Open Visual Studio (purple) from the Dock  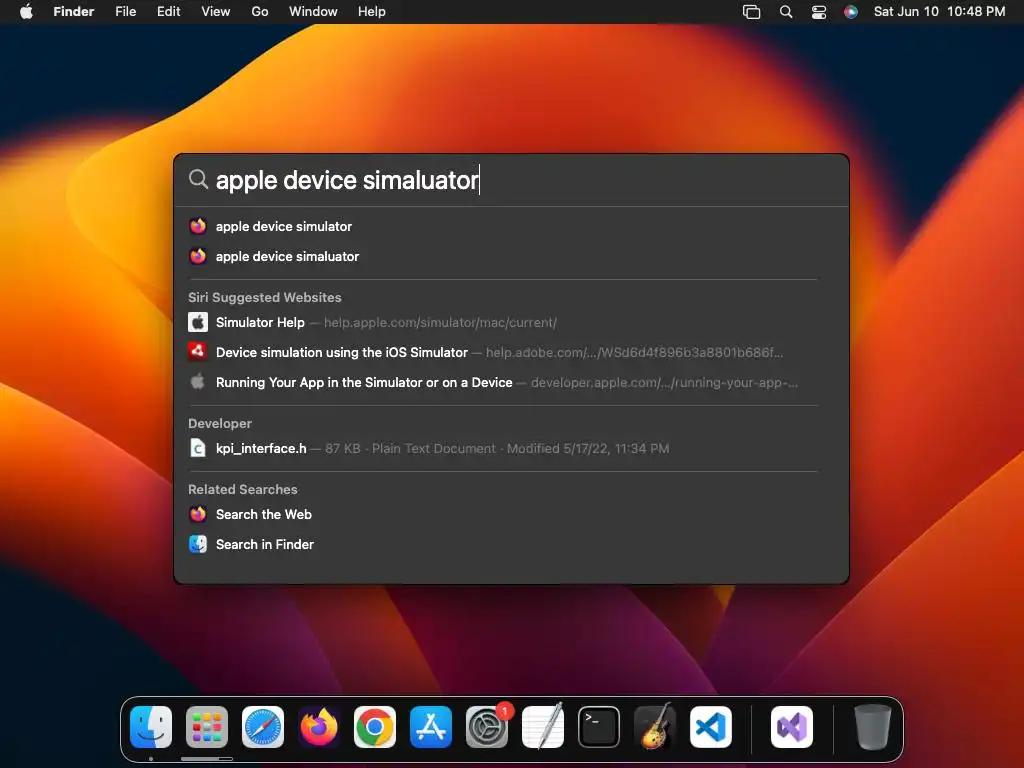pos(792,727)
